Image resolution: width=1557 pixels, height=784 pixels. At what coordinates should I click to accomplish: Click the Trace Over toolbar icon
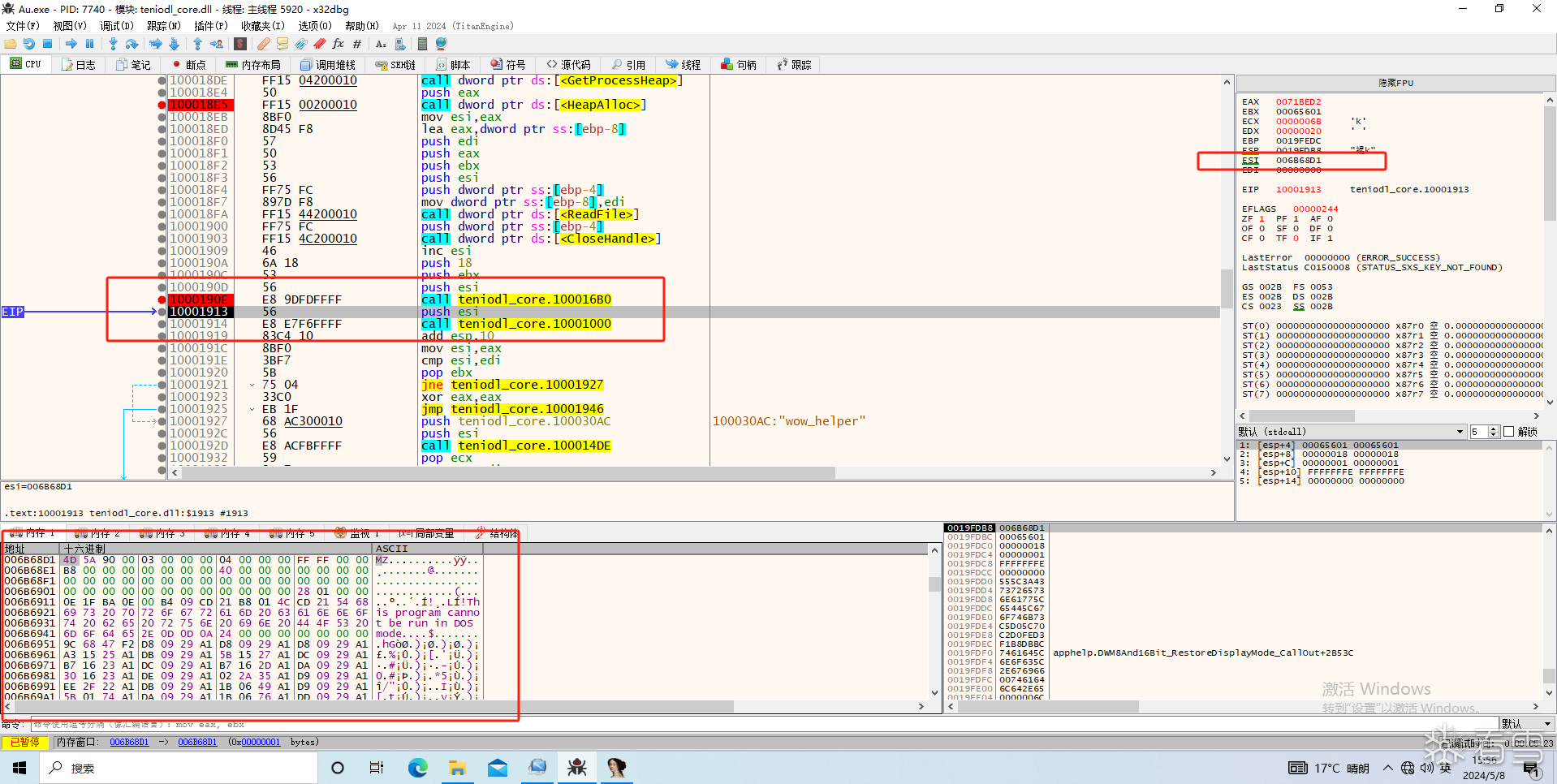(x=174, y=44)
